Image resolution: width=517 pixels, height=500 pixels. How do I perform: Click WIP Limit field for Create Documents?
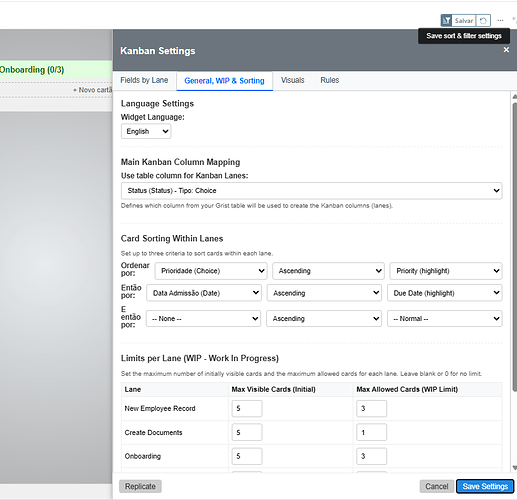pos(371,432)
